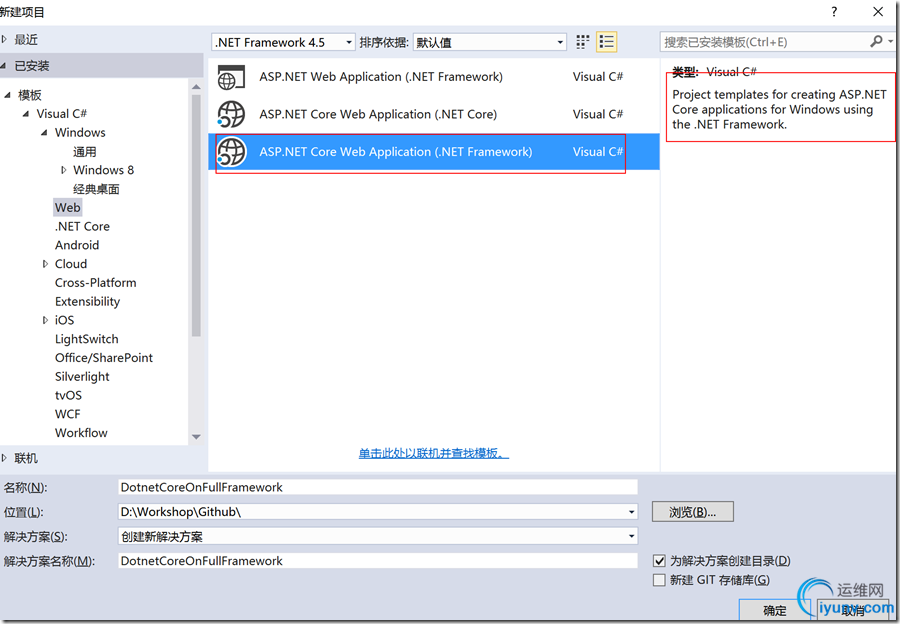Select the Cross-Platform tree item
Viewport: 900px width, 624px height.
96,282
